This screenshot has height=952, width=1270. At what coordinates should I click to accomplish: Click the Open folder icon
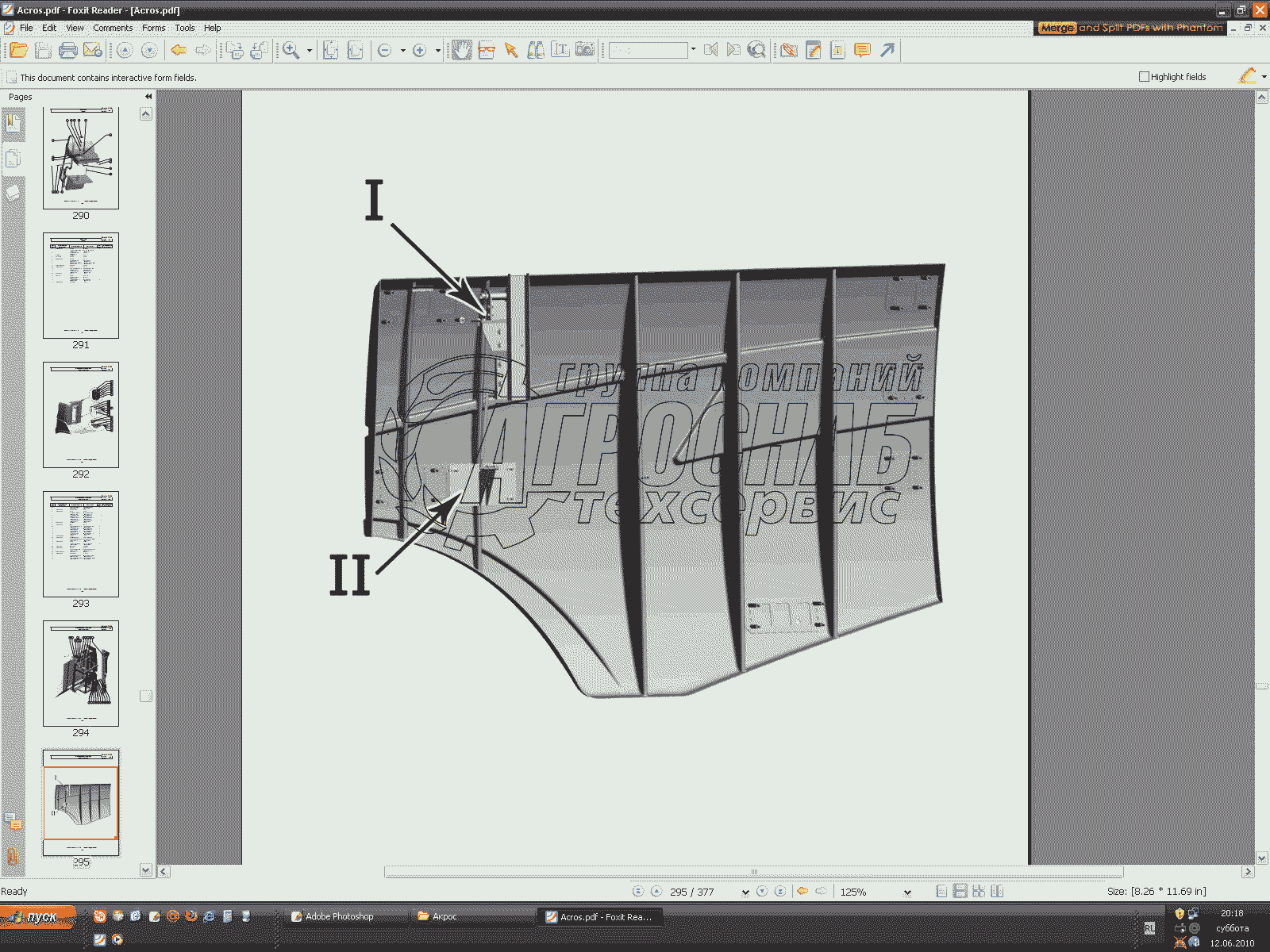click(19, 51)
